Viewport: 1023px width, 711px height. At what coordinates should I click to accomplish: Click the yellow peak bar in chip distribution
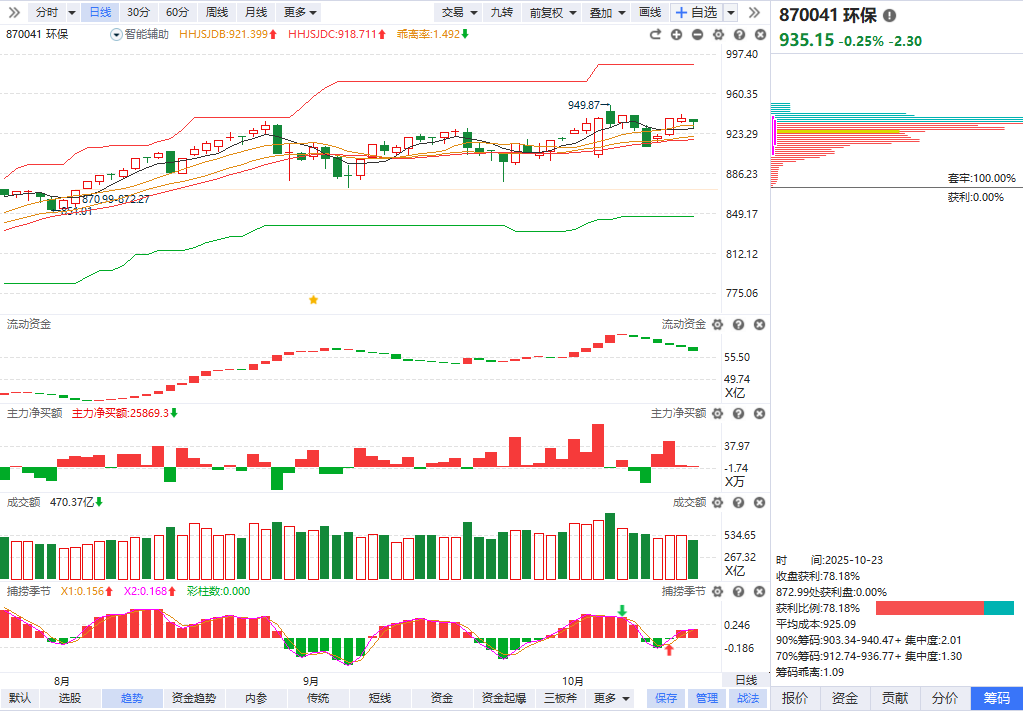click(x=838, y=132)
